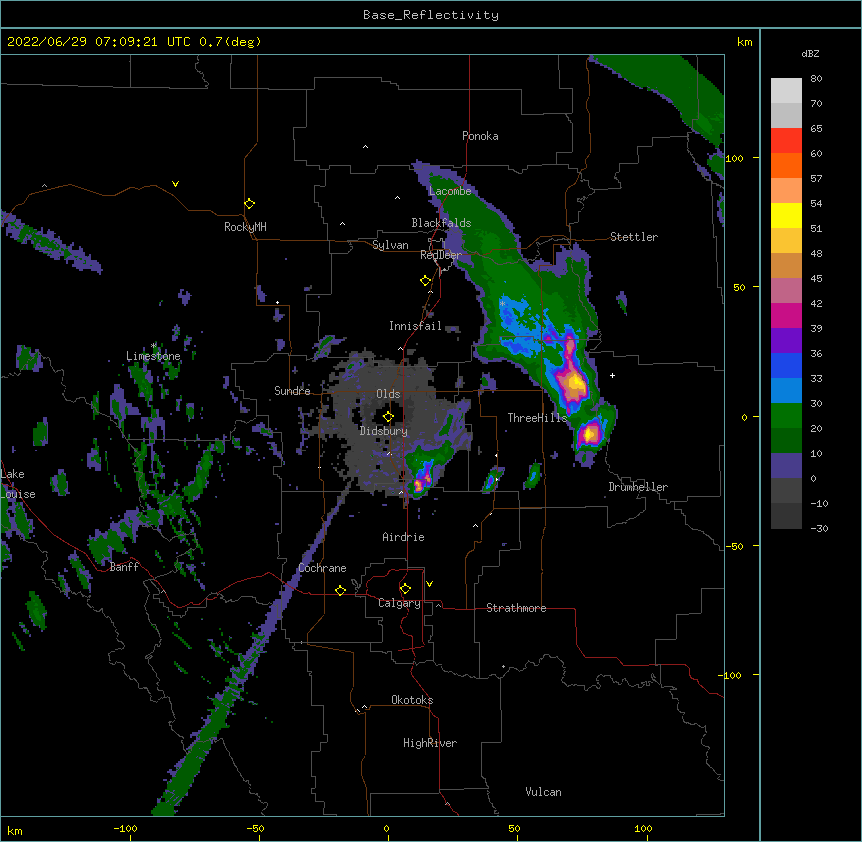Image resolution: width=862 pixels, height=842 pixels.
Task: Click the HighRiver label
Action: (x=430, y=743)
